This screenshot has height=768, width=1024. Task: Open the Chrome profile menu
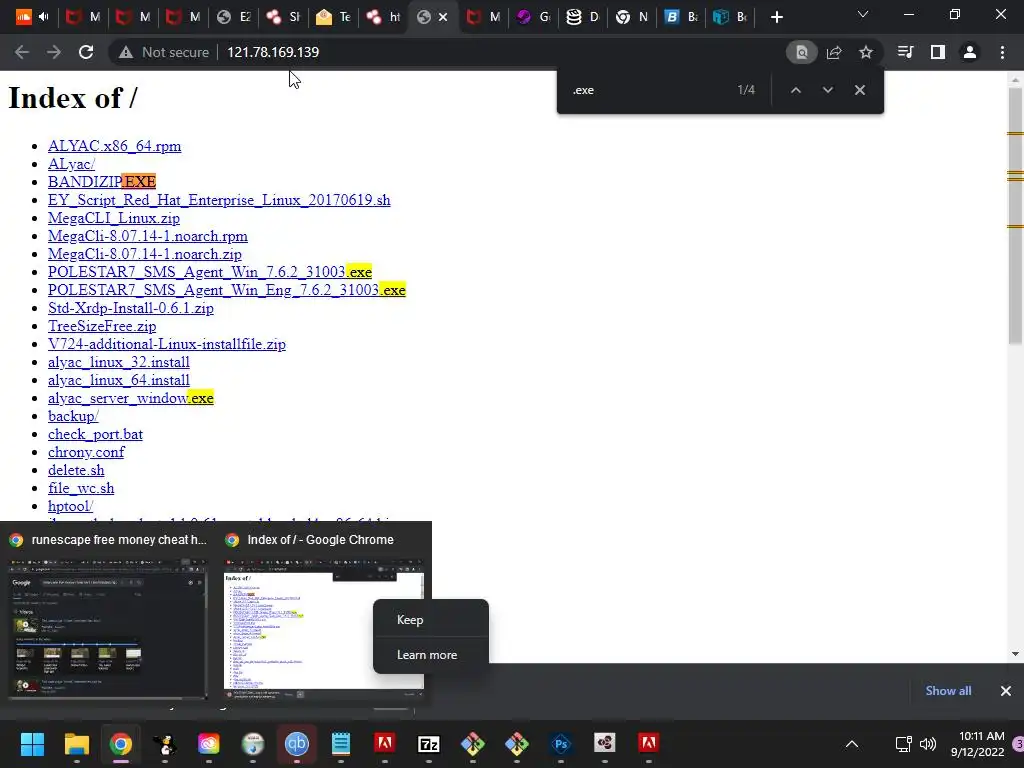point(970,52)
